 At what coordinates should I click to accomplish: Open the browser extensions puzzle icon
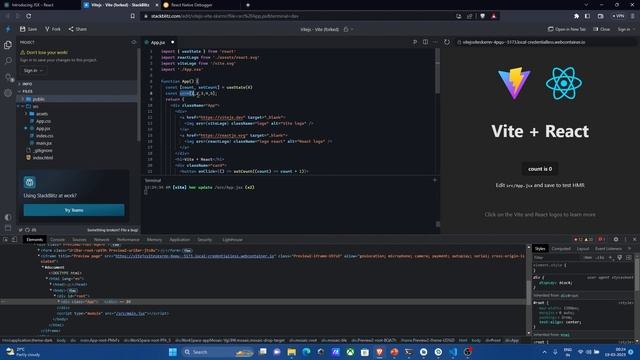tap(576, 16)
